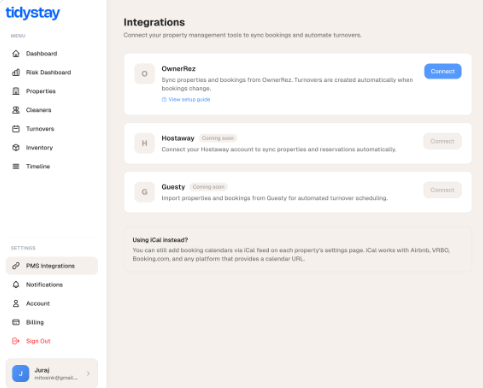
Task: Open Notifications settings
Action: tap(52, 285)
